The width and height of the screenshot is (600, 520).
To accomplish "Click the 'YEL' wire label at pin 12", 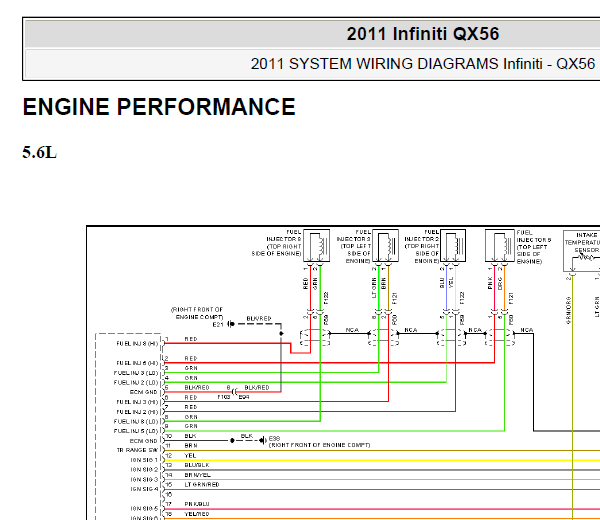I will 190,455.
